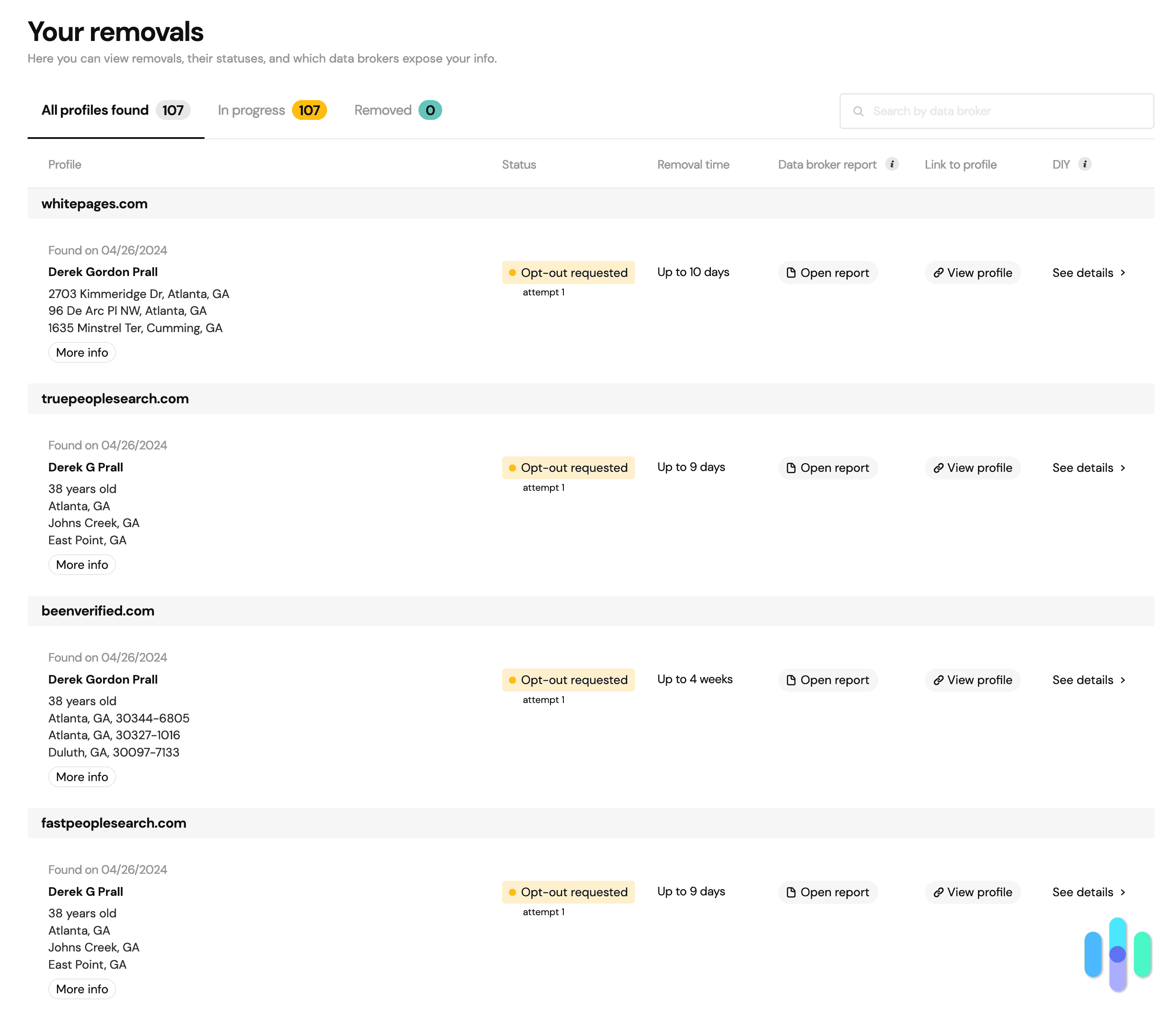View profile link for fastpeoplesearch.com
Image resolution: width=1176 pixels, height=1017 pixels.
pyautogui.click(x=973, y=893)
